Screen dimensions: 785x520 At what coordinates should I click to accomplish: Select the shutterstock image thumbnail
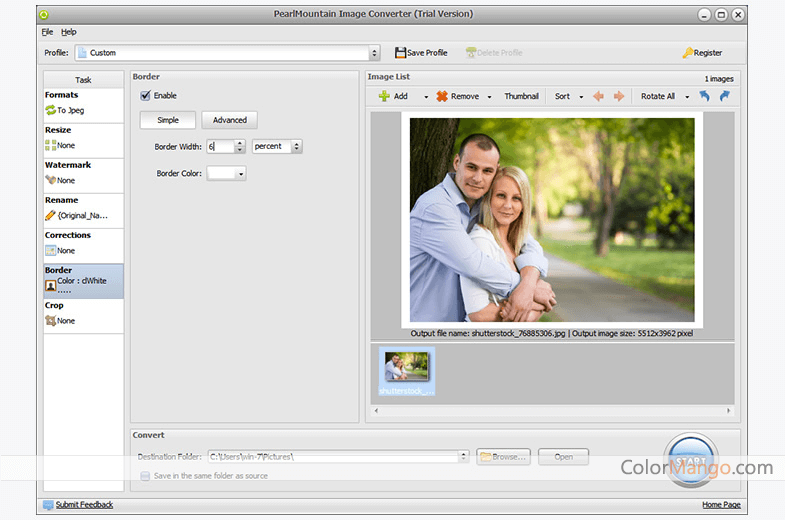click(x=406, y=372)
